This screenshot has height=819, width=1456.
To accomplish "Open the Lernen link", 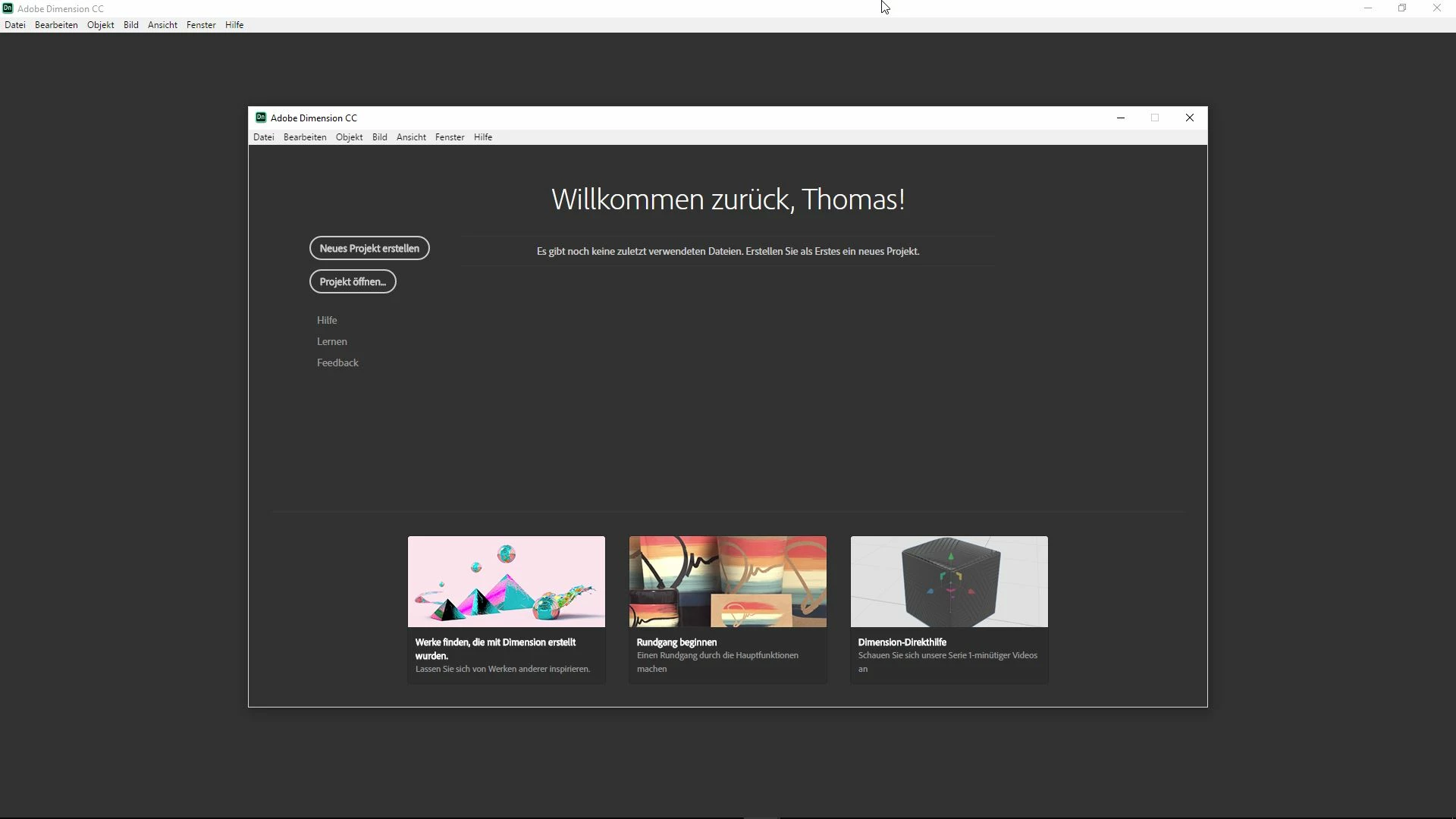I will [x=332, y=341].
